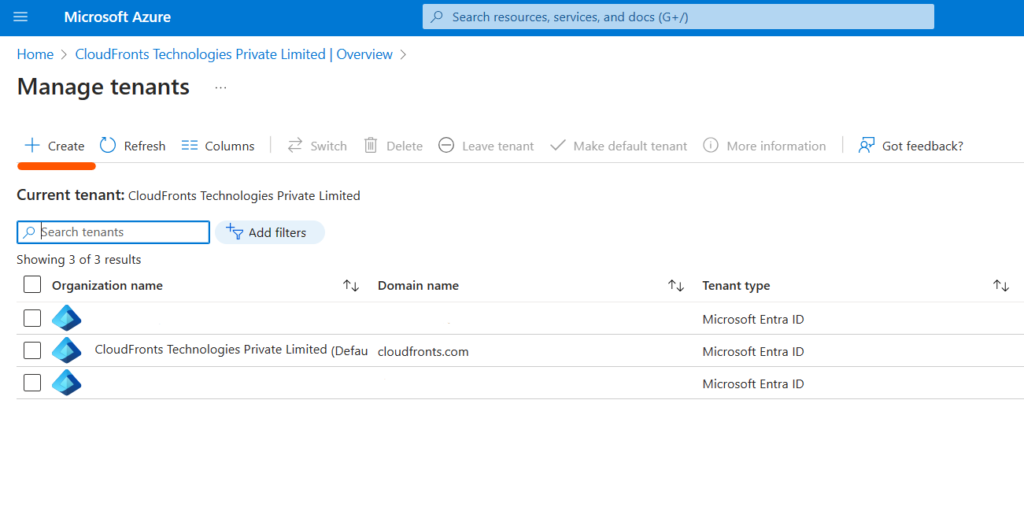
Task: Click the More information info icon
Action: [x=711, y=145]
